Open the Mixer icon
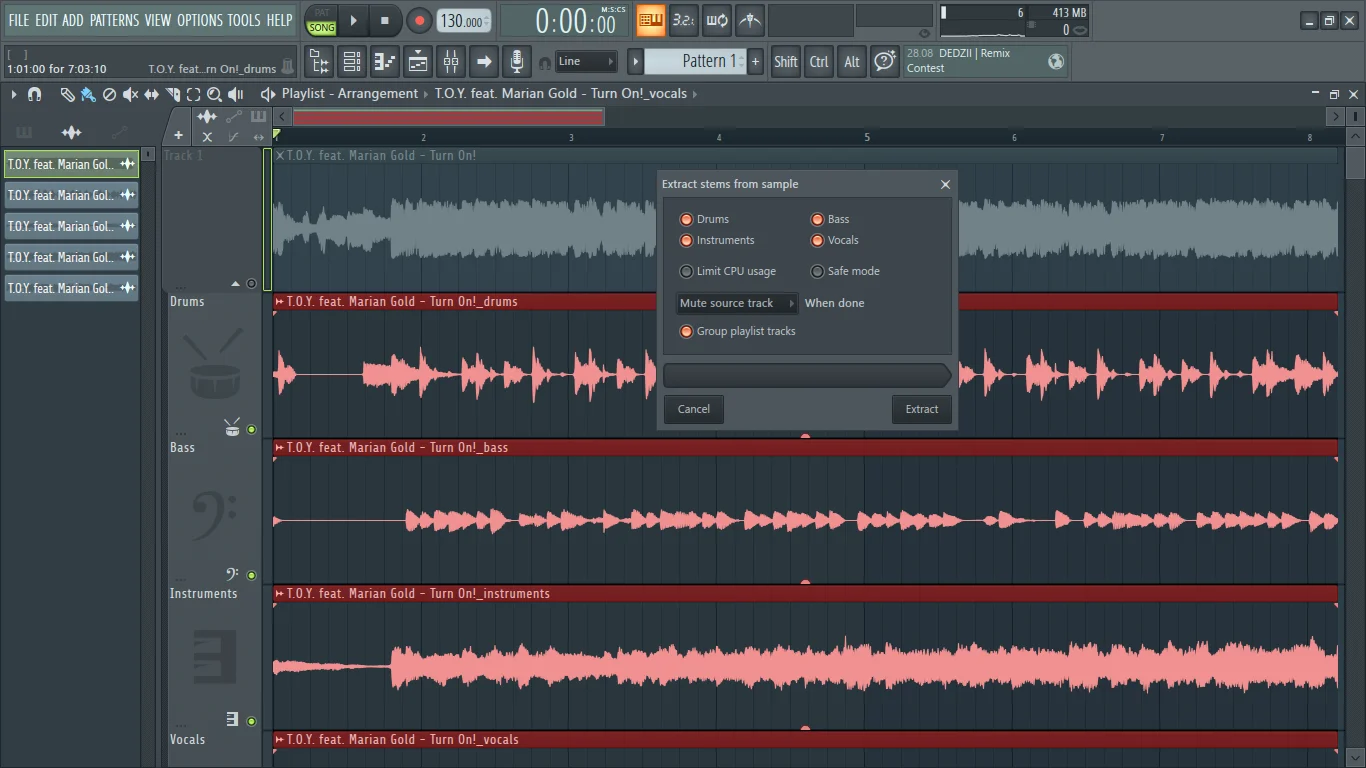1366x768 pixels. [x=451, y=62]
